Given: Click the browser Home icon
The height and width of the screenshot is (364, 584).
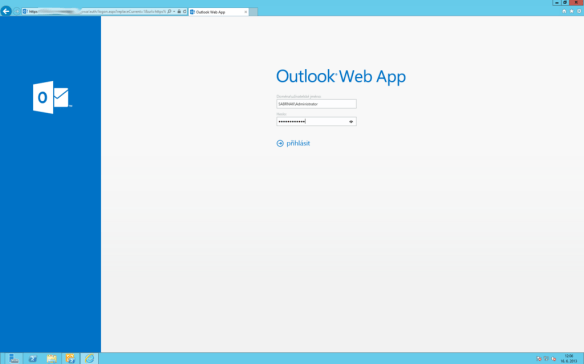Looking at the screenshot, I should 564,11.
